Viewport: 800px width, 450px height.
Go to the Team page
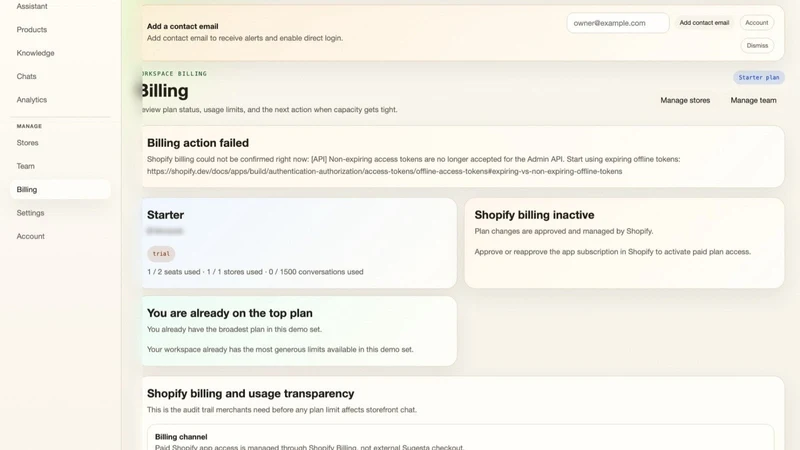click(x=26, y=166)
